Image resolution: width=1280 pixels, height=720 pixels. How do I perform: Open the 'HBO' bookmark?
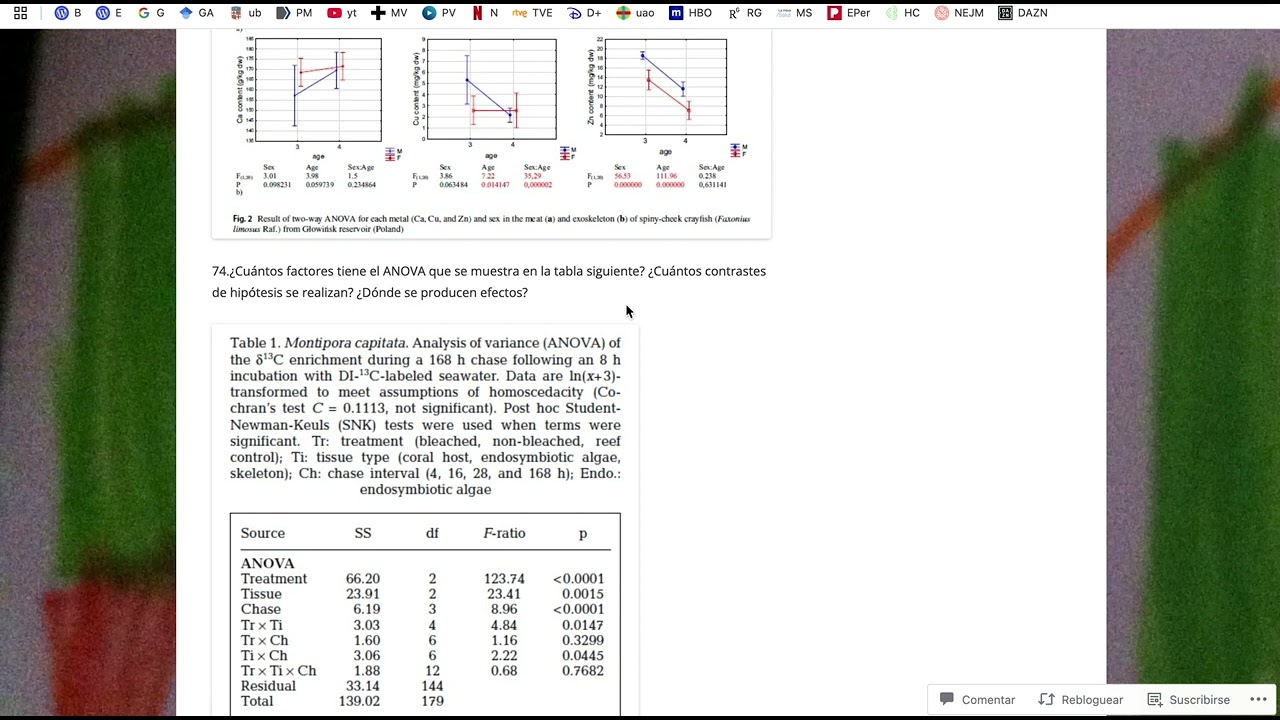point(690,13)
